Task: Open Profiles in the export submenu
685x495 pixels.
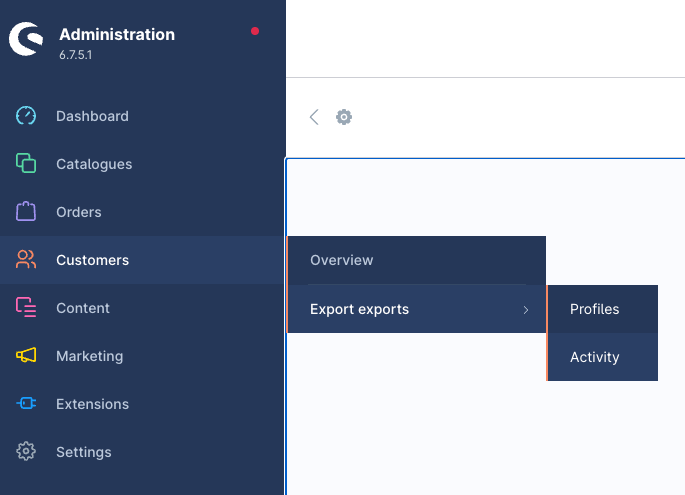Action: pos(602,309)
